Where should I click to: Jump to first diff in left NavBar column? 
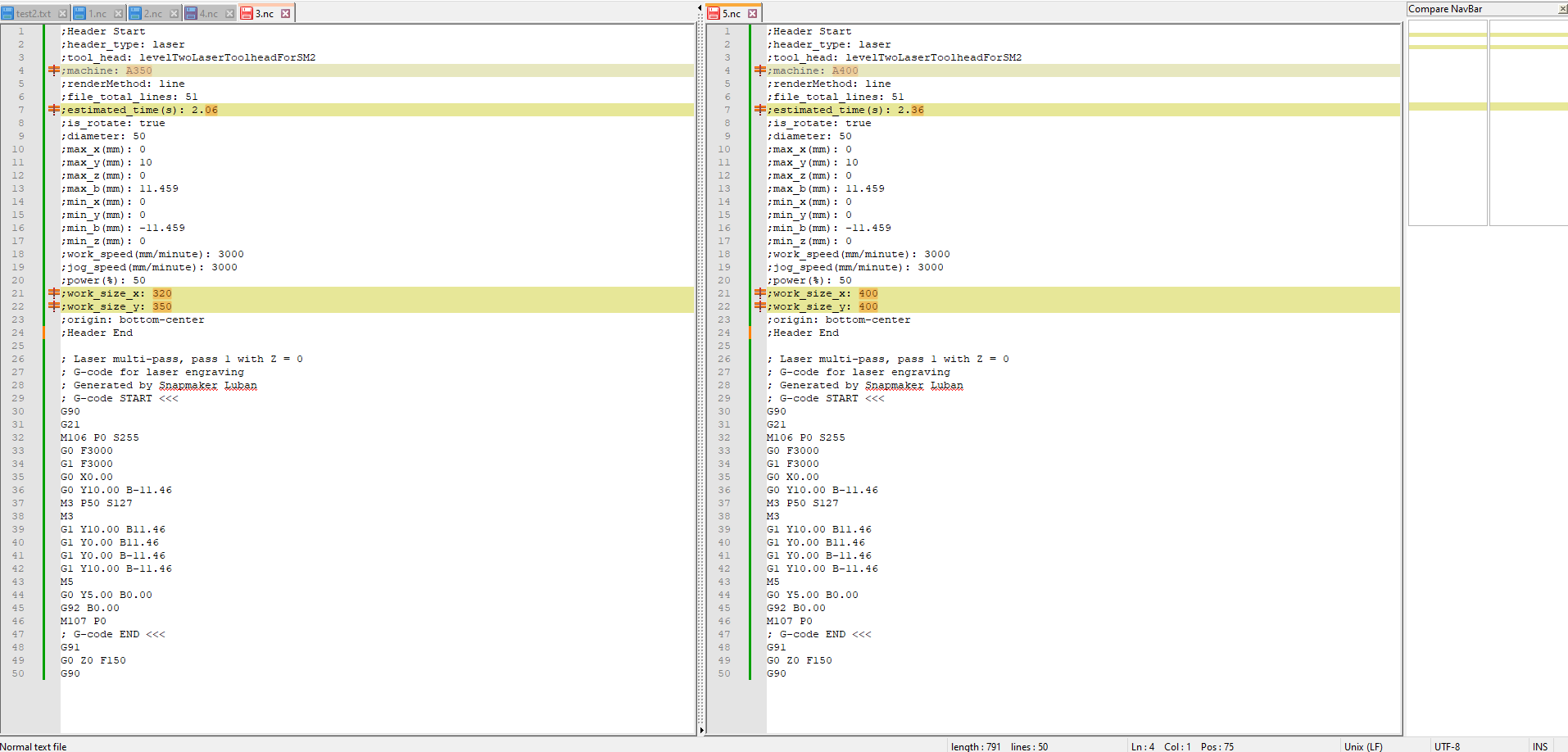1447,35
